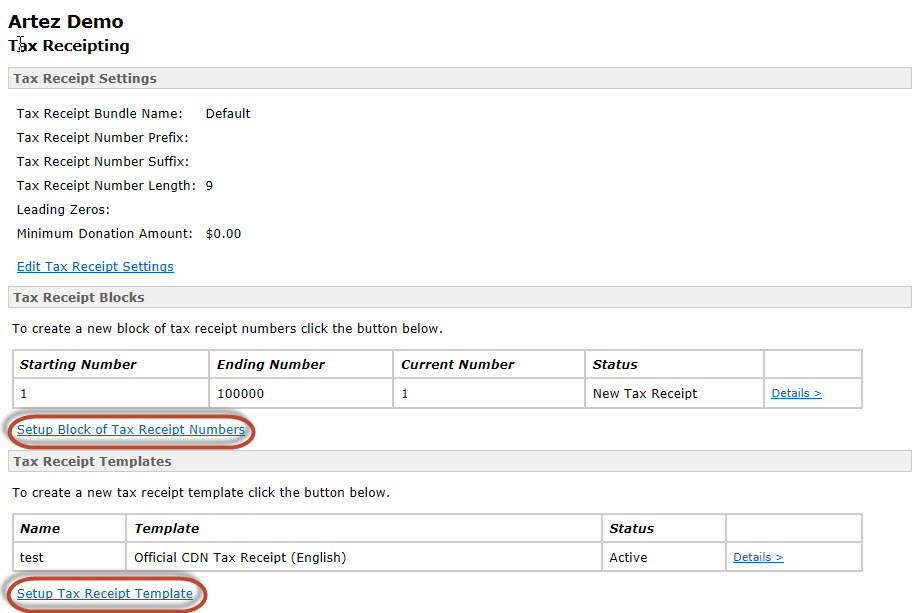Click the Current Number column header
Image resolution: width=920 pixels, height=613 pixels.
point(457,365)
